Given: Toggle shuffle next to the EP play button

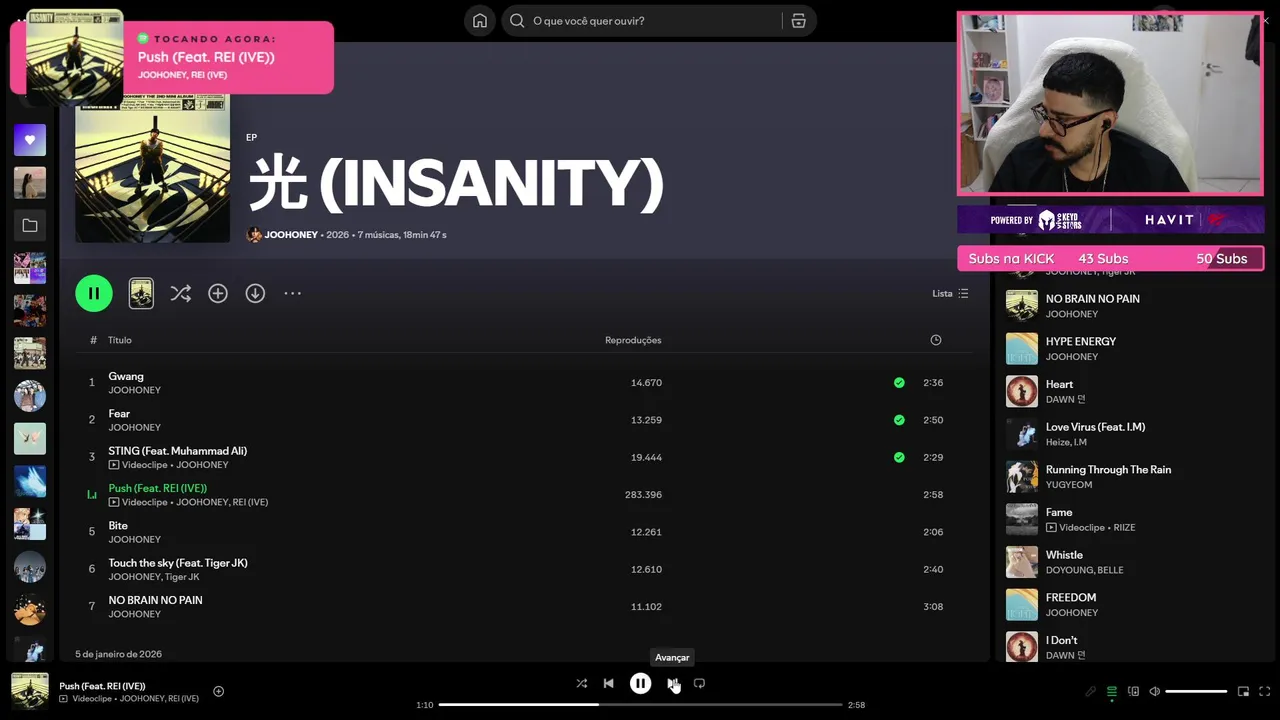Looking at the screenshot, I should 180,293.
